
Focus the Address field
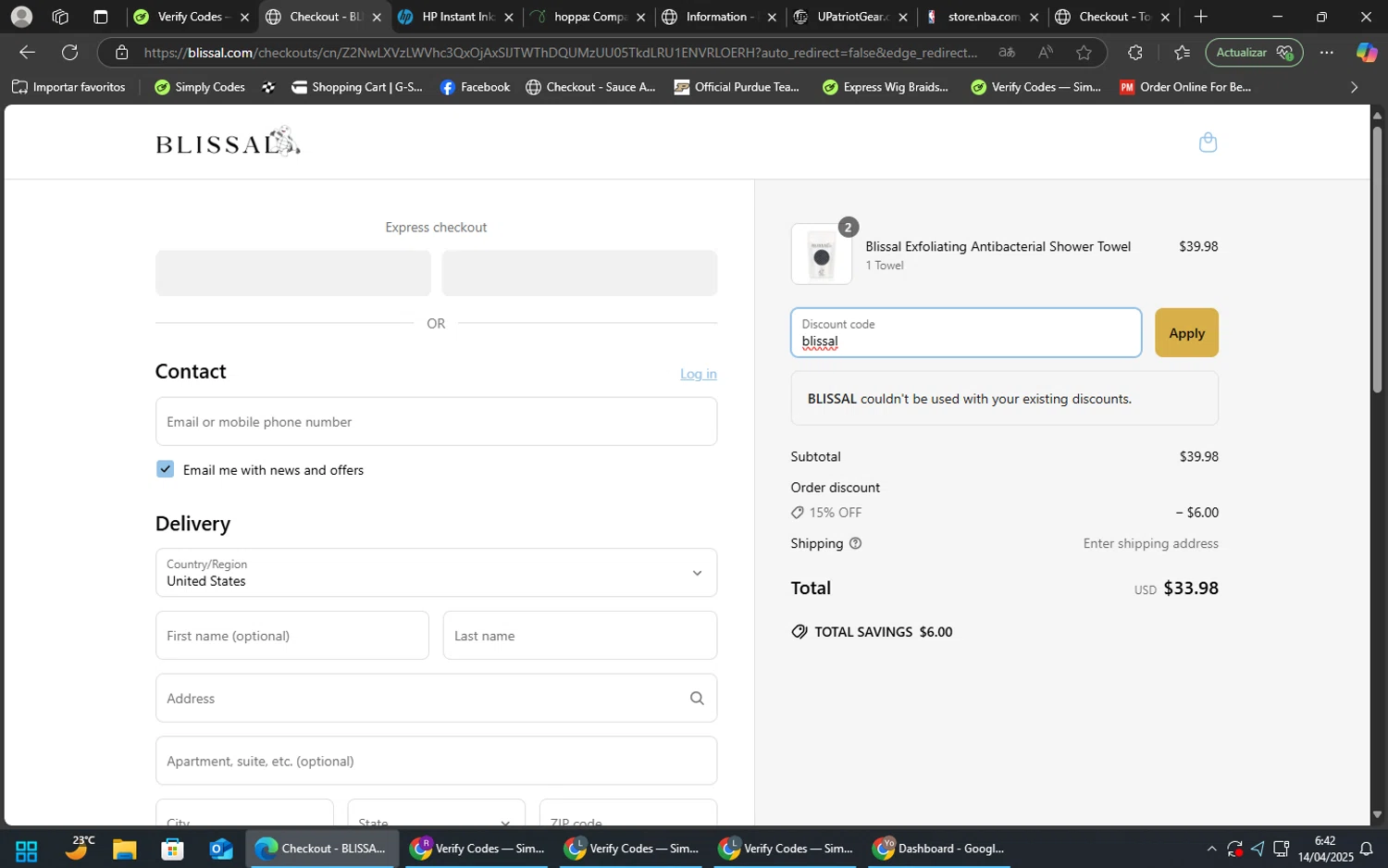436,699
